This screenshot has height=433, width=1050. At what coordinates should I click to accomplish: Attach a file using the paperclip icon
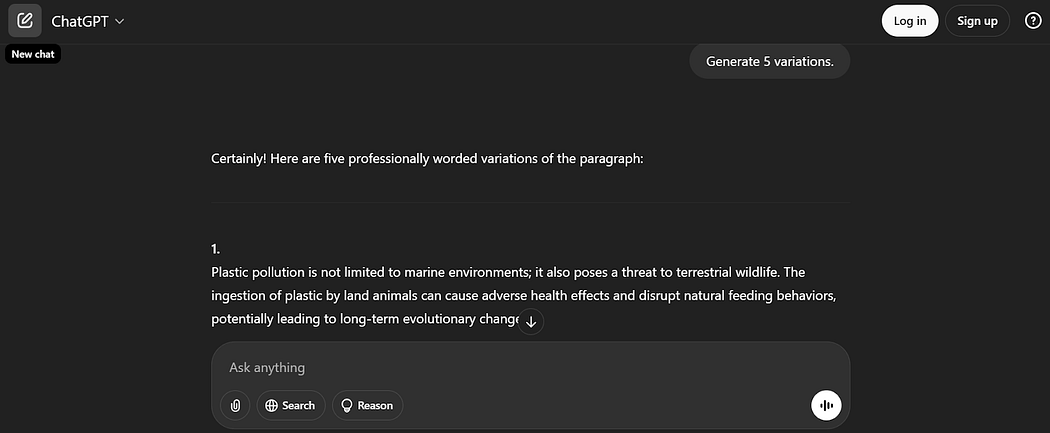235,406
